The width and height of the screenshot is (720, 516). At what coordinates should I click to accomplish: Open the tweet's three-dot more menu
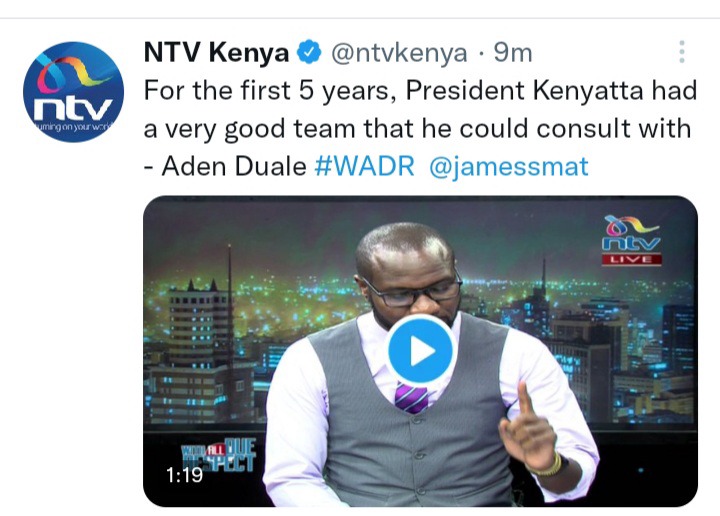click(682, 51)
